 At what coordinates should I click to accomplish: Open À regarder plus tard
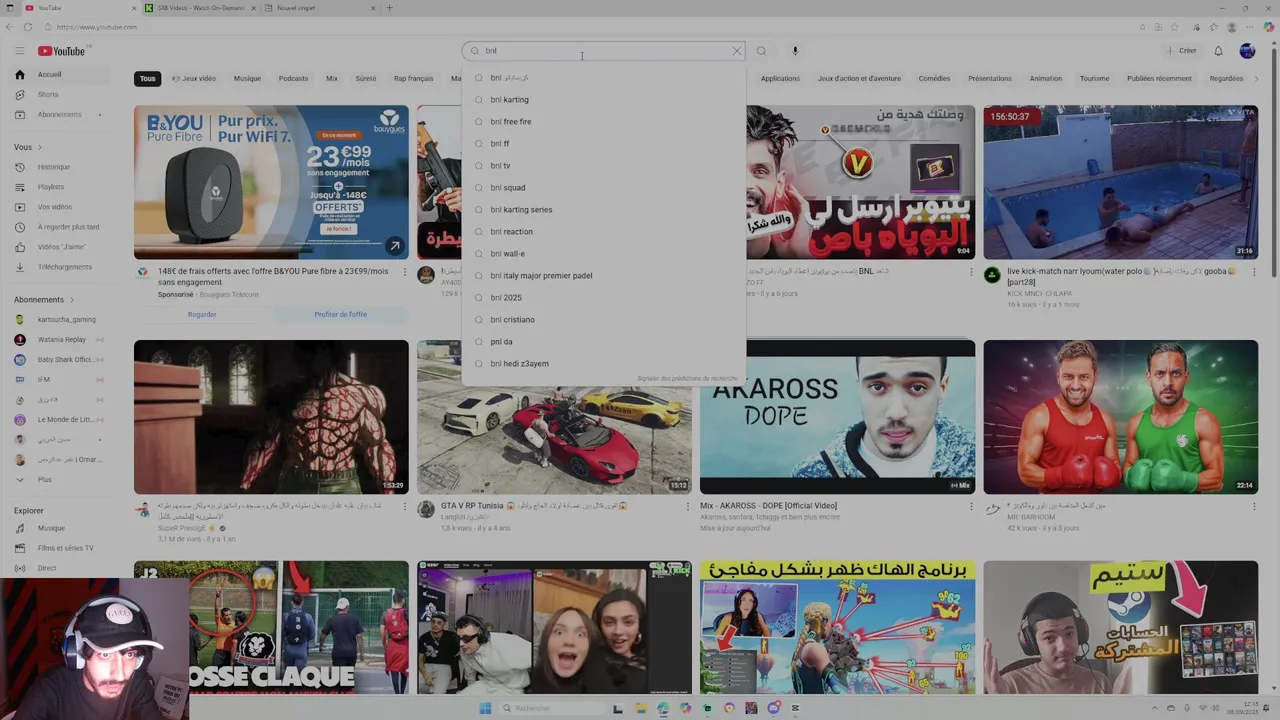[61, 227]
